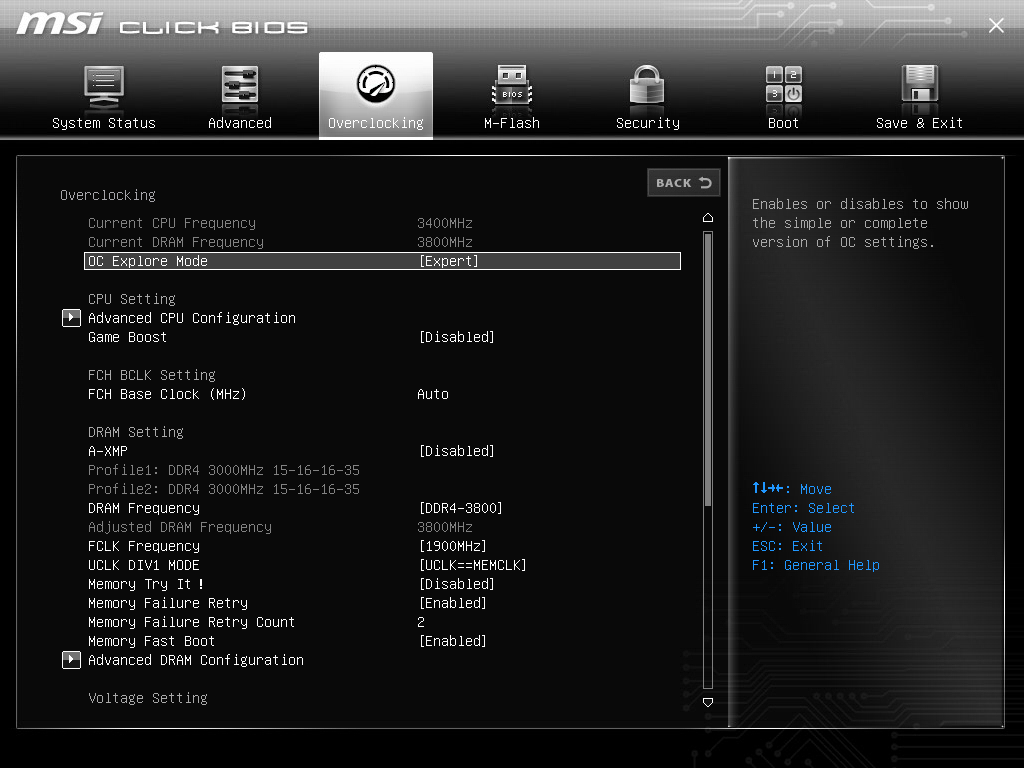The image size is (1024, 768).
Task: Open Memory Try It ! Disabled dropdown
Action: coord(456,584)
